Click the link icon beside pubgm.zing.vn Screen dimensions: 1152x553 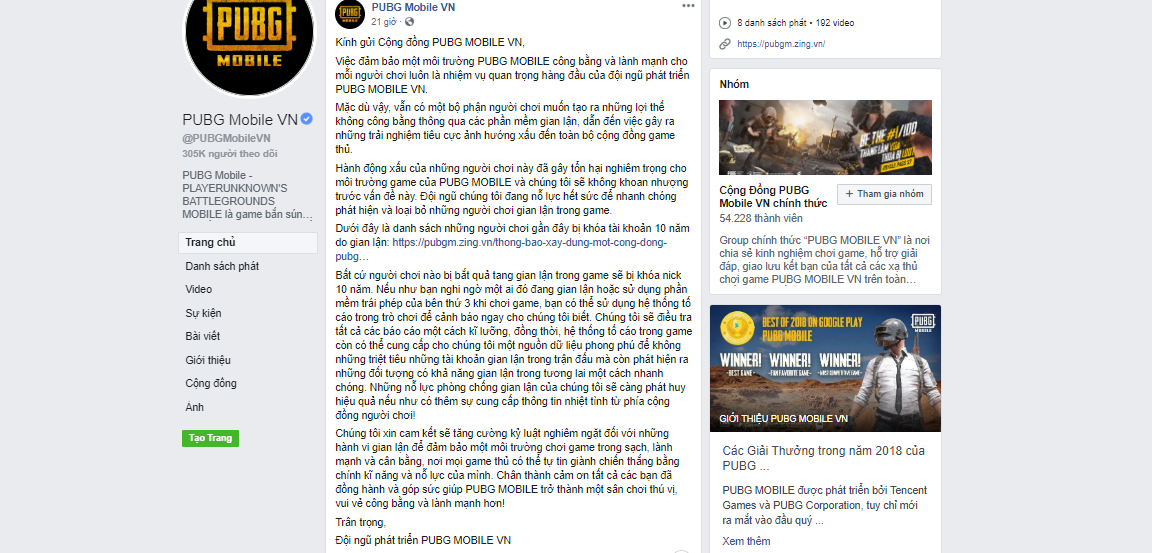pos(724,44)
